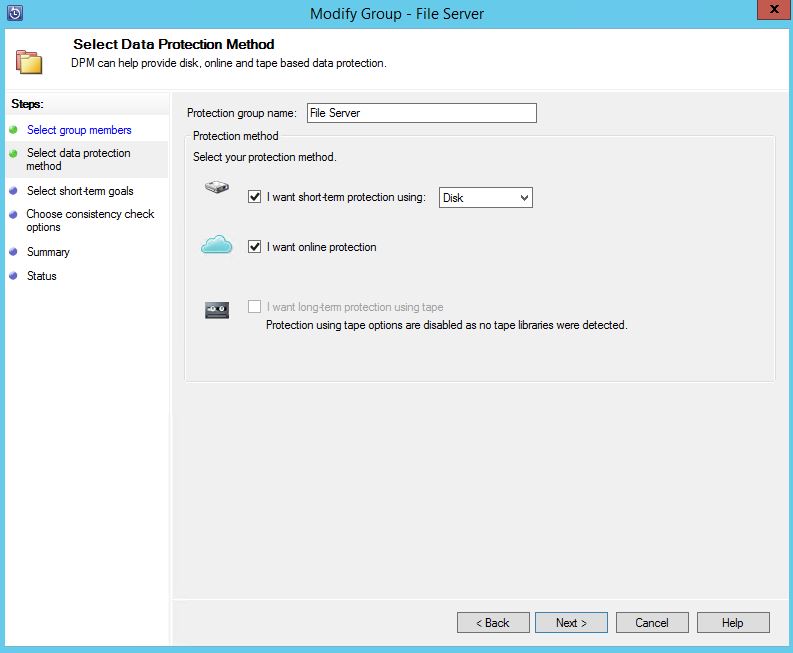The width and height of the screenshot is (793, 653).
Task: Uncheck 'I want short-term protection using'
Action: (x=254, y=198)
